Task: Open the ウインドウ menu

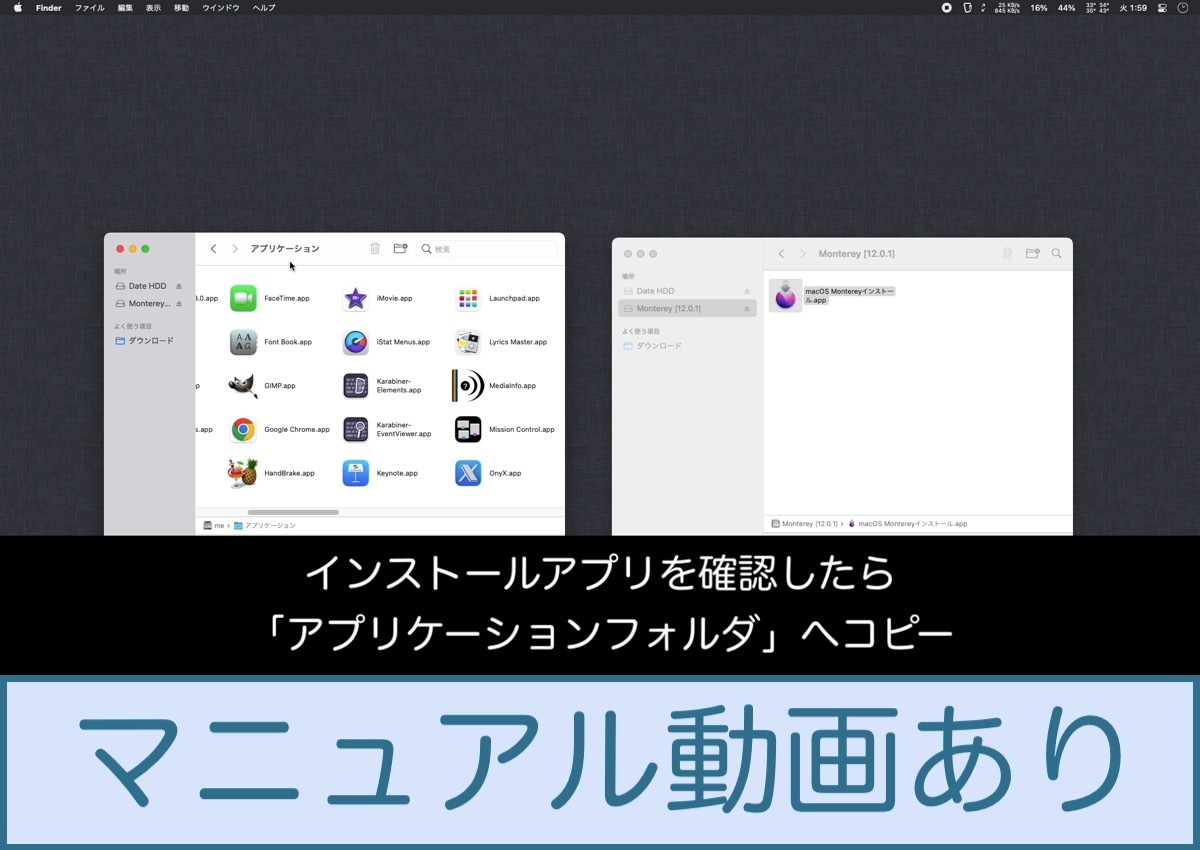Action: pos(221,7)
